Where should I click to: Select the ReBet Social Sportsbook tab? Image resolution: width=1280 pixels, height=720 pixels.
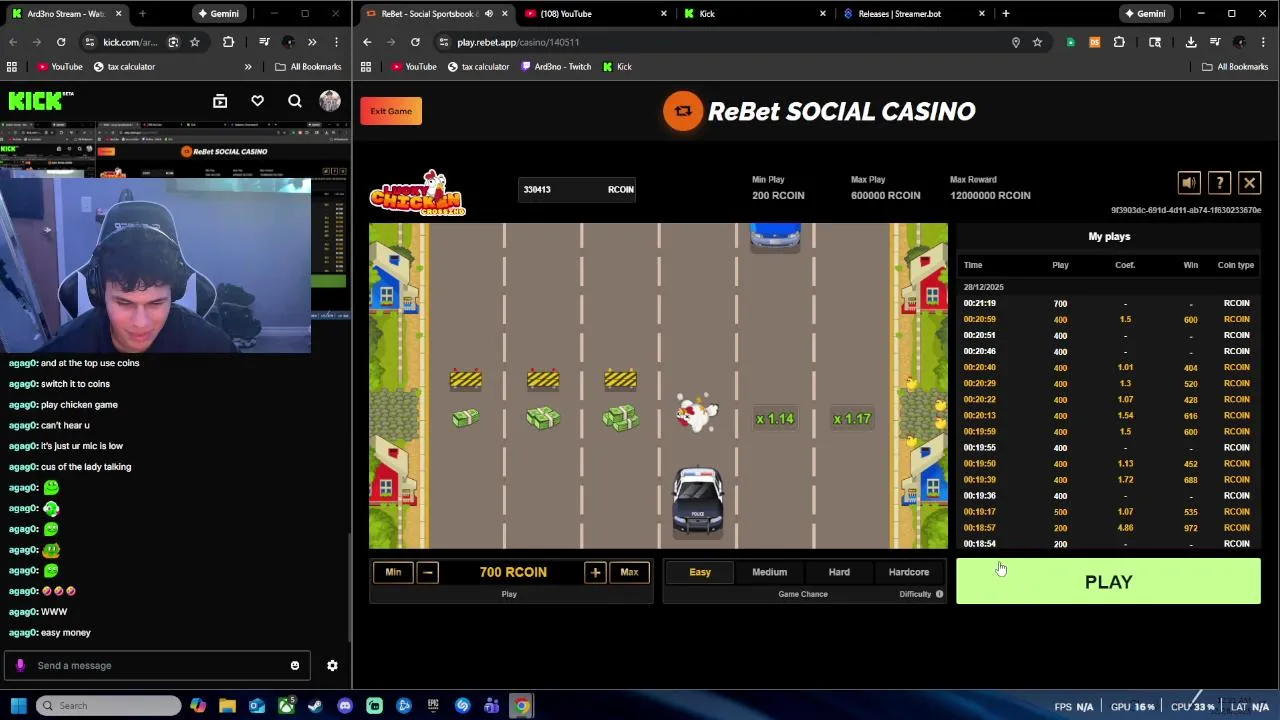coord(436,14)
